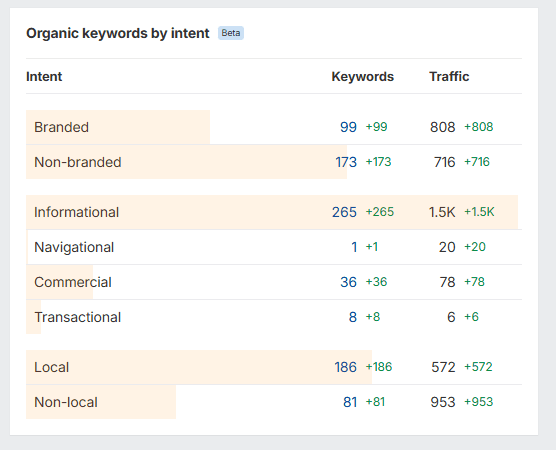
Task: Select the Branded intent row label
Action: tap(61, 127)
